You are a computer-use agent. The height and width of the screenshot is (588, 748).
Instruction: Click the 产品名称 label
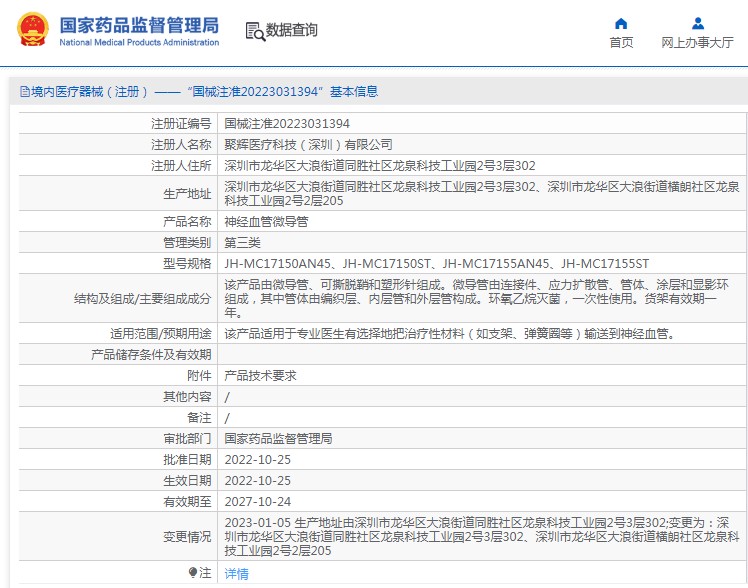(x=187, y=222)
